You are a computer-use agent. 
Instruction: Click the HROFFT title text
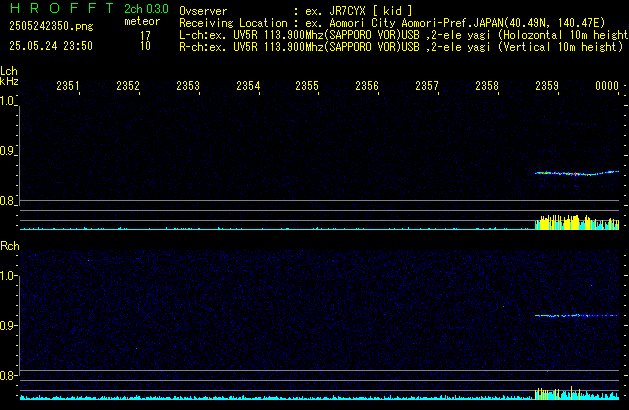tap(62, 8)
